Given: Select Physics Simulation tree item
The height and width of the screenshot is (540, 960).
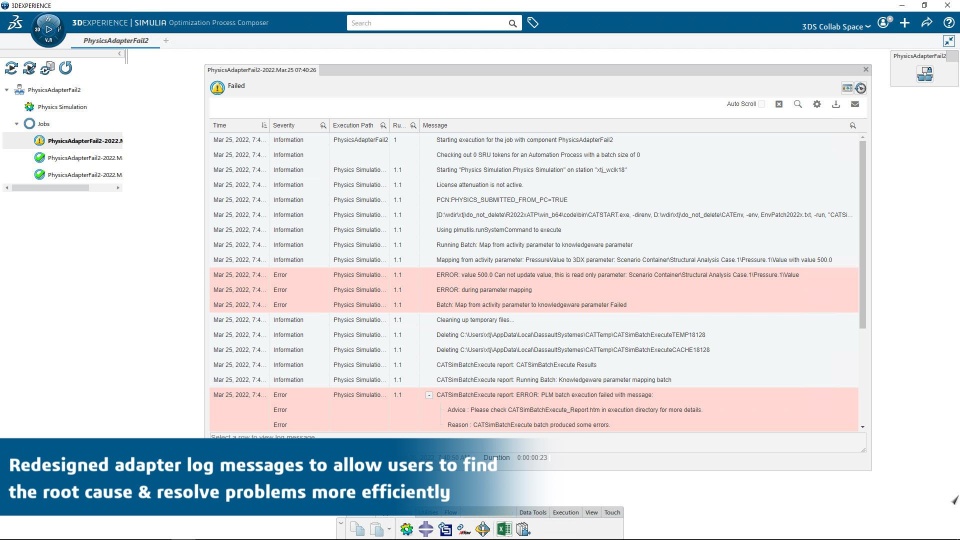Looking at the screenshot, I should [x=62, y=107].
